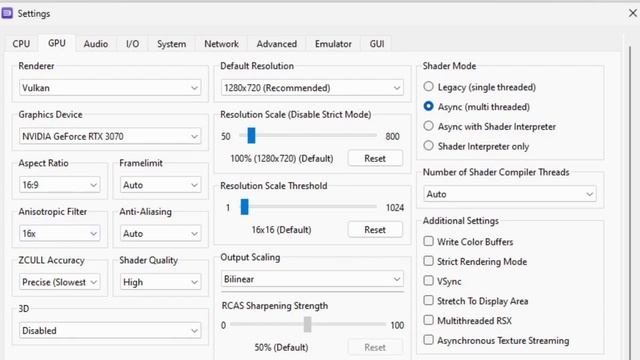
Task: Click the vertical scrollbar of the settings panel
Action: [630, 204]
